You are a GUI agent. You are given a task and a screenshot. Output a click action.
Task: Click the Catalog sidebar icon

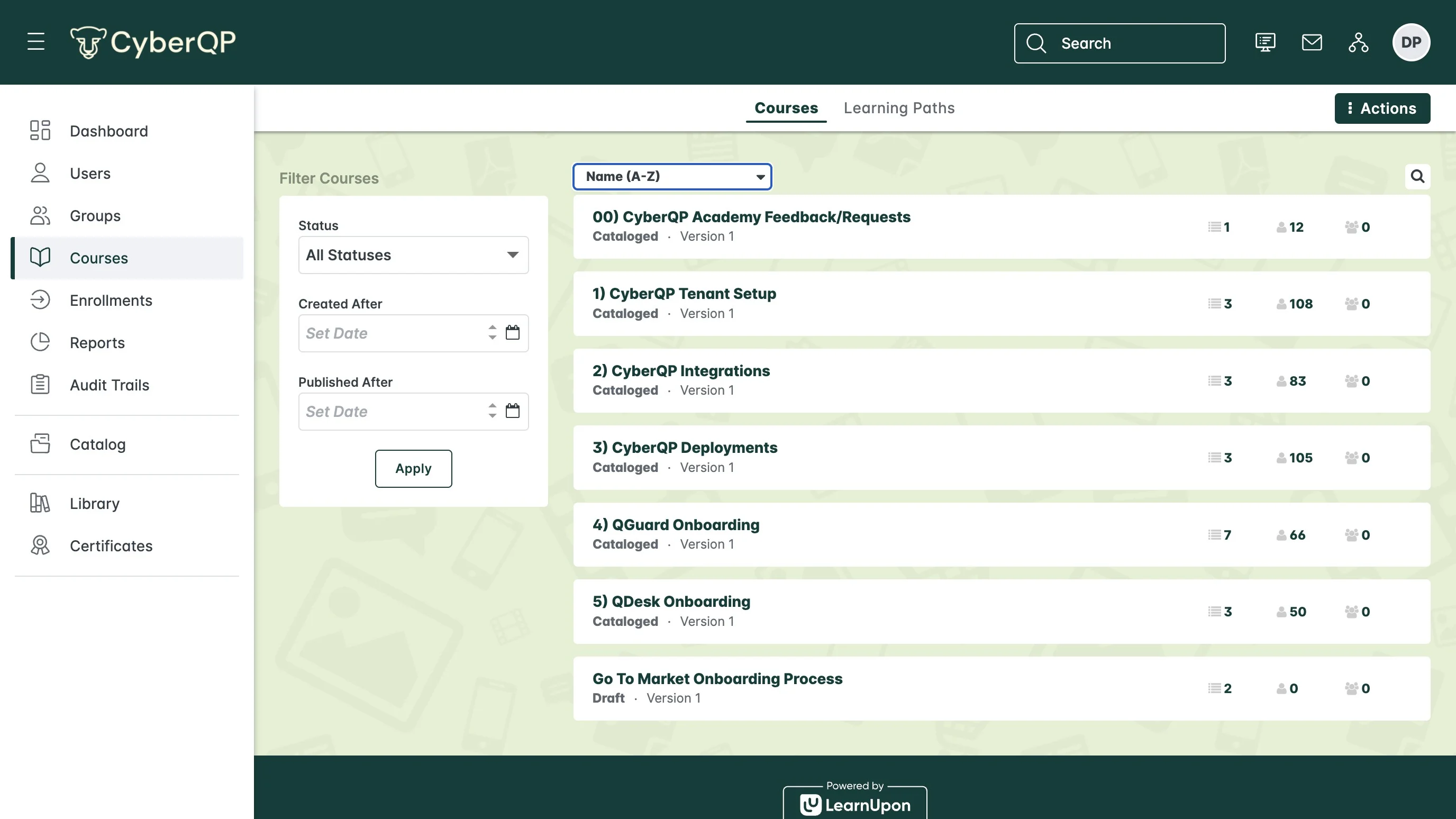pyautogui.click(x=40, y=444)
